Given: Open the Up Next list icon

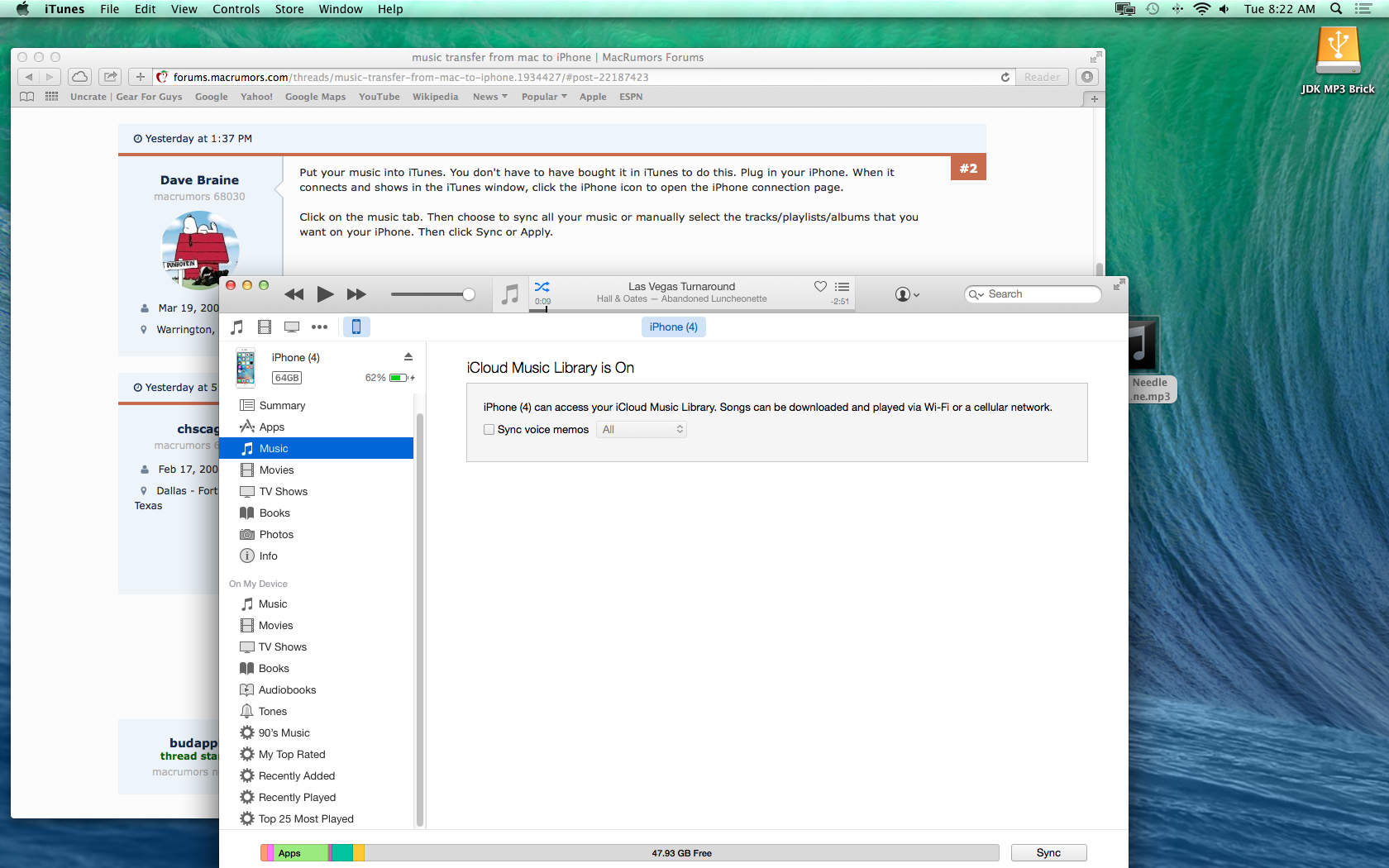Looking at the screenshot, I should point(842,287).
